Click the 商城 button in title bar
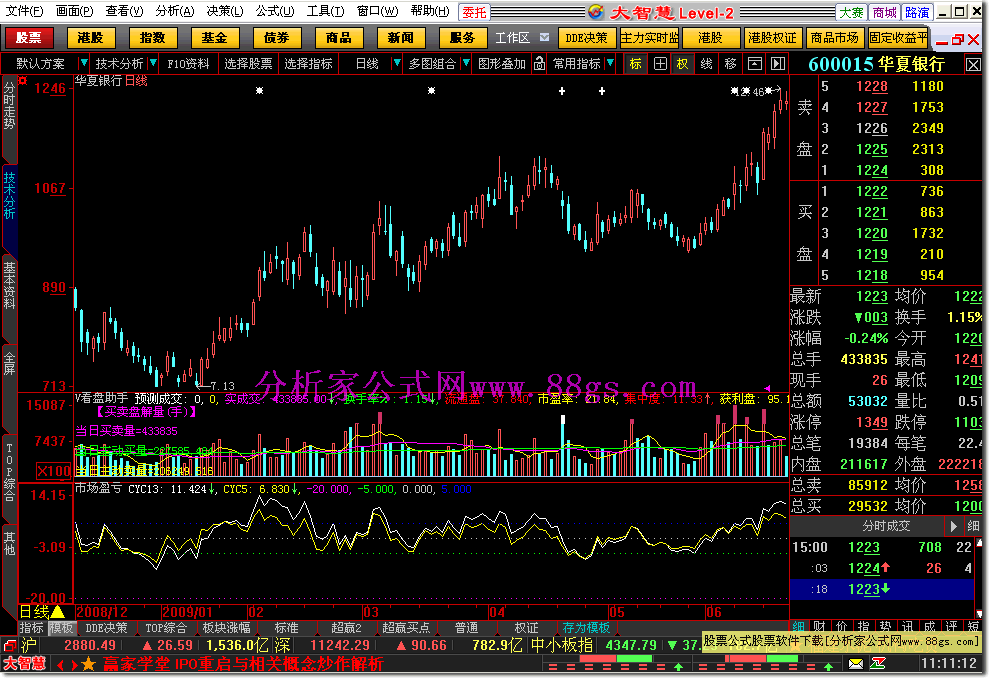992x680 pixels. 886,12
